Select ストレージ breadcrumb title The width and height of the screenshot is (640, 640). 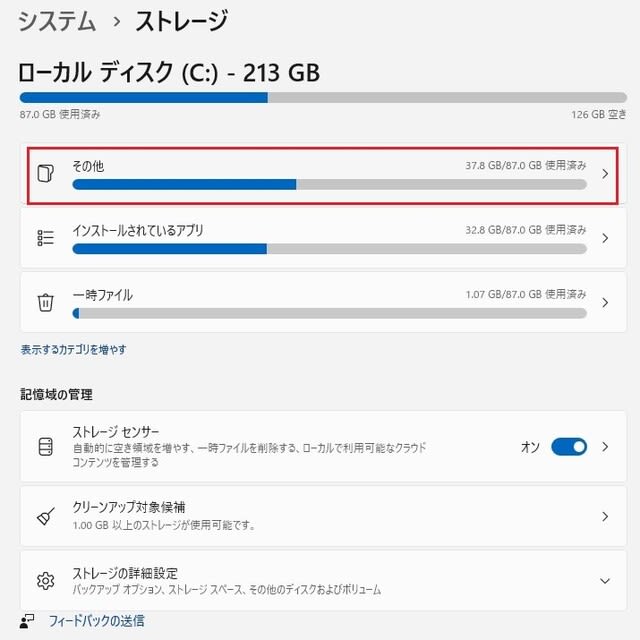181,21
